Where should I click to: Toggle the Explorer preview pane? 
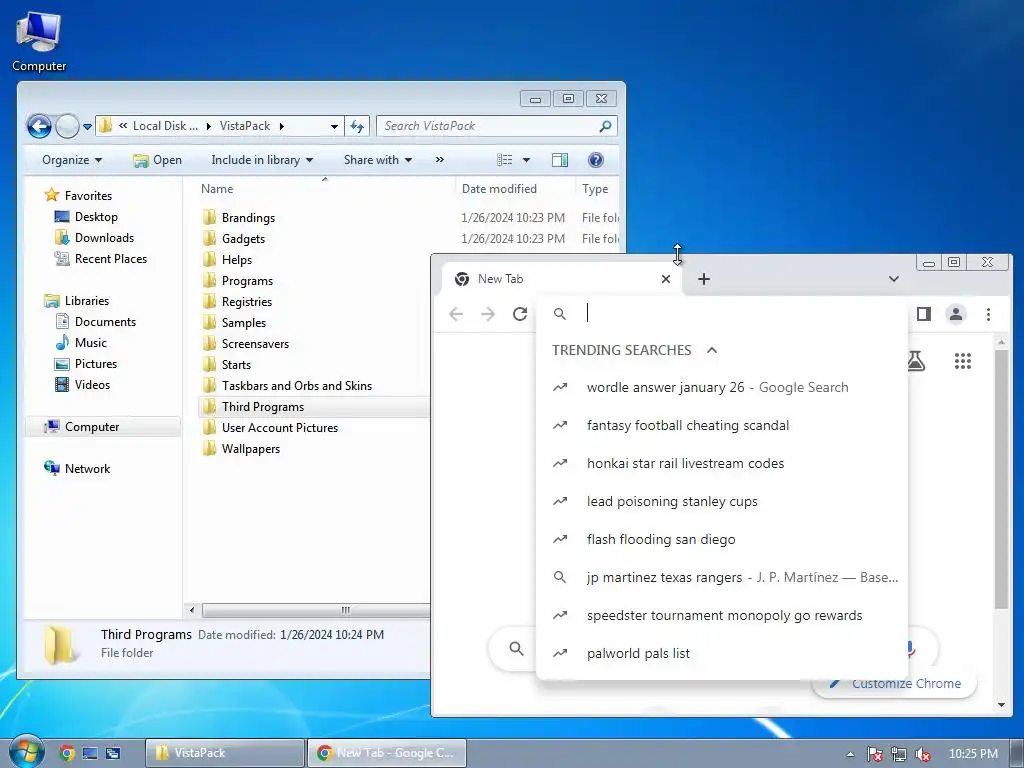click(x=560, y=160)
